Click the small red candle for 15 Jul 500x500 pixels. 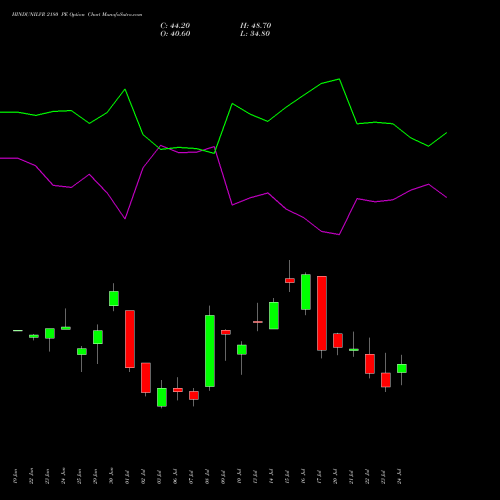[290, 281]
